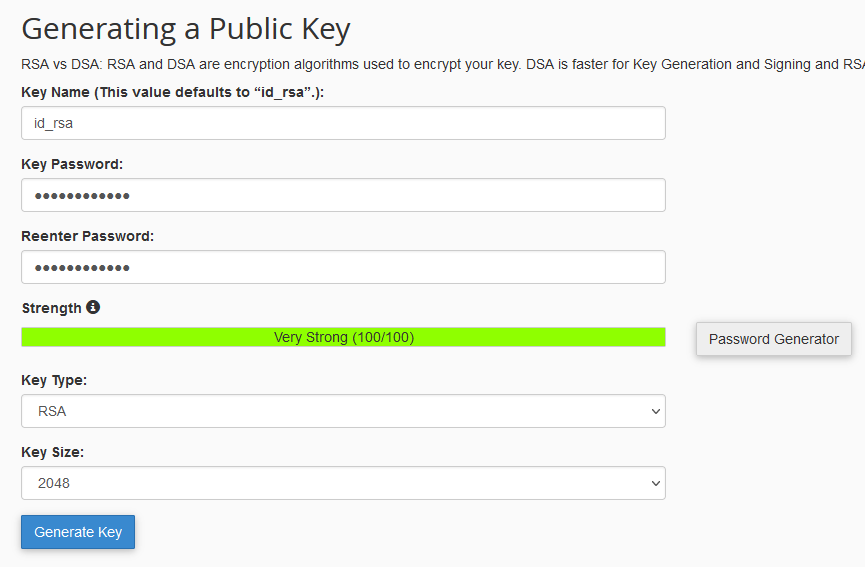Viewport: 865px width, 567px height.
Task: Click the chevron arrow in Key Type select
Action: point(655,411)
